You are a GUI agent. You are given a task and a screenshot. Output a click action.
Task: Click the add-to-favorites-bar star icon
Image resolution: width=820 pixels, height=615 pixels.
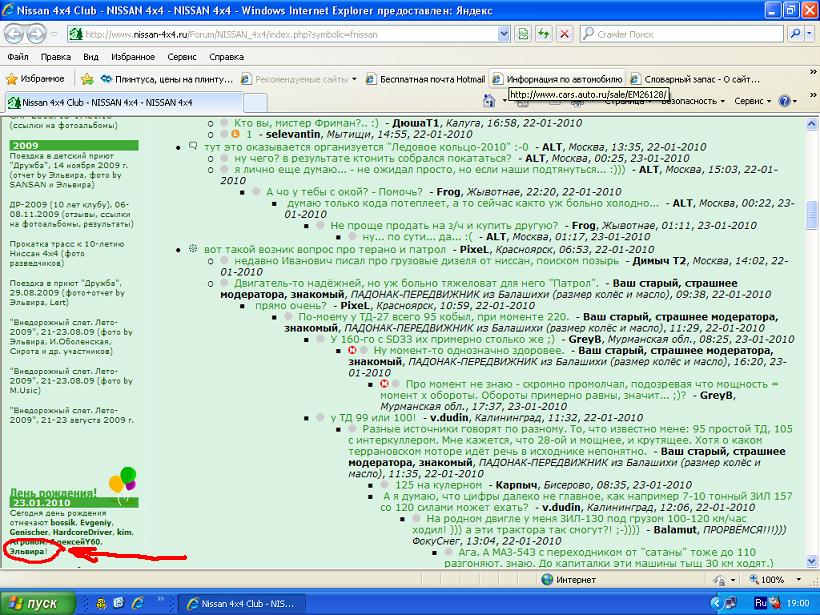pyautogui.click(x=87, y=79)
